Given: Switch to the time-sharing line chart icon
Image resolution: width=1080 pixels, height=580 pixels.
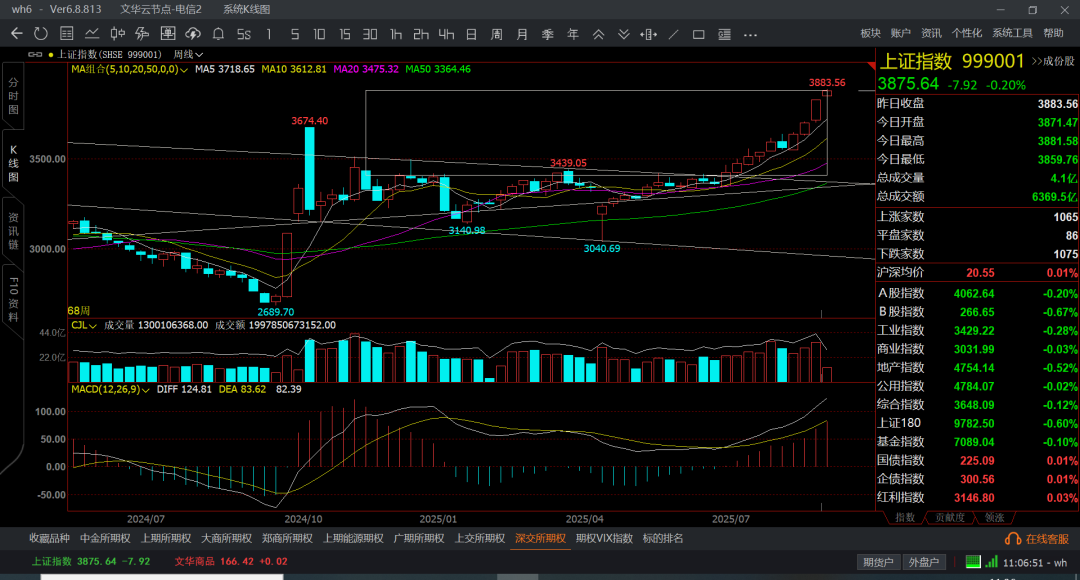Looking at the screenshot, I should tap(92, 34).
